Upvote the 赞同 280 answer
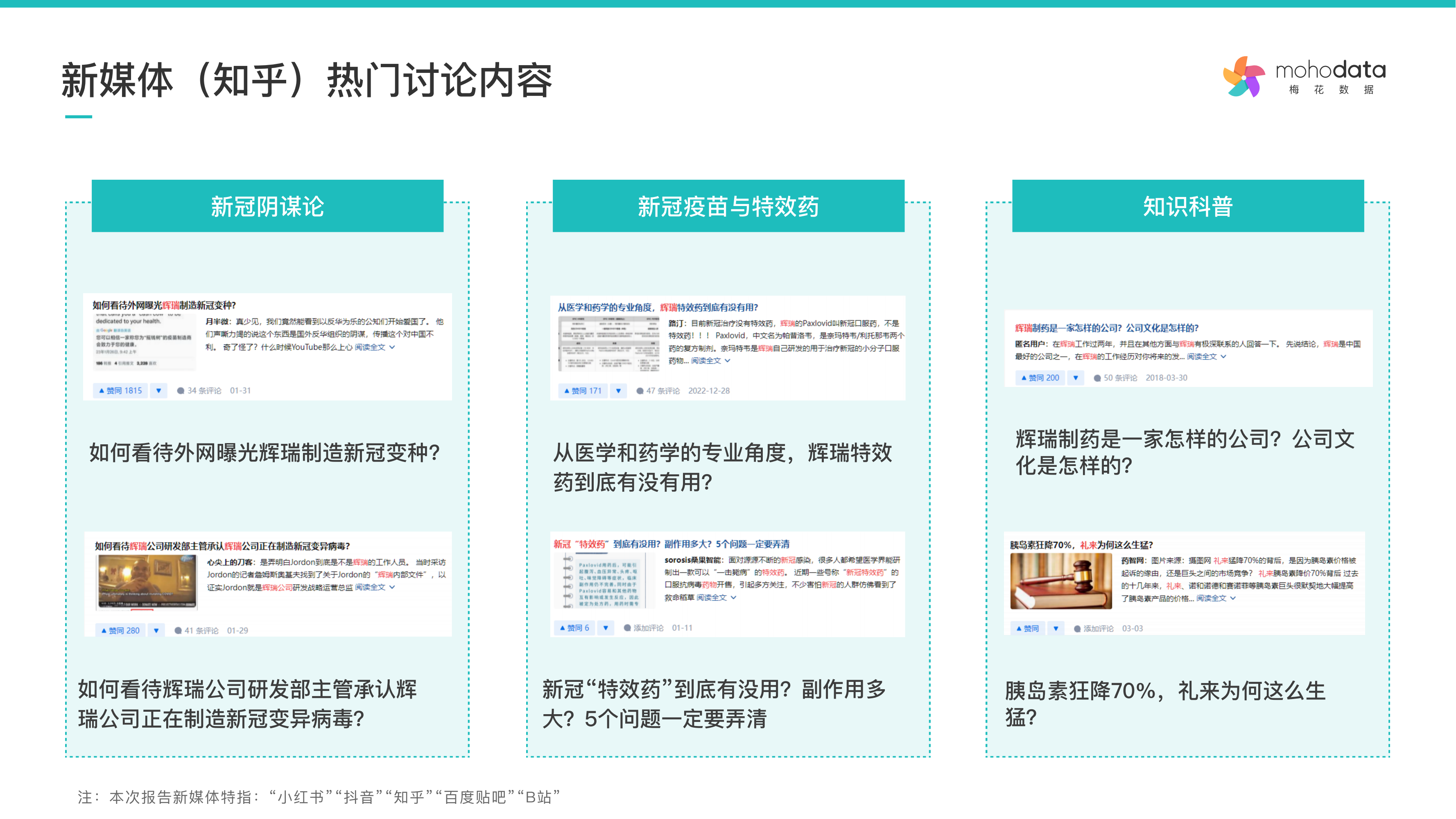The image size is (1456, 819). [120, 630]
